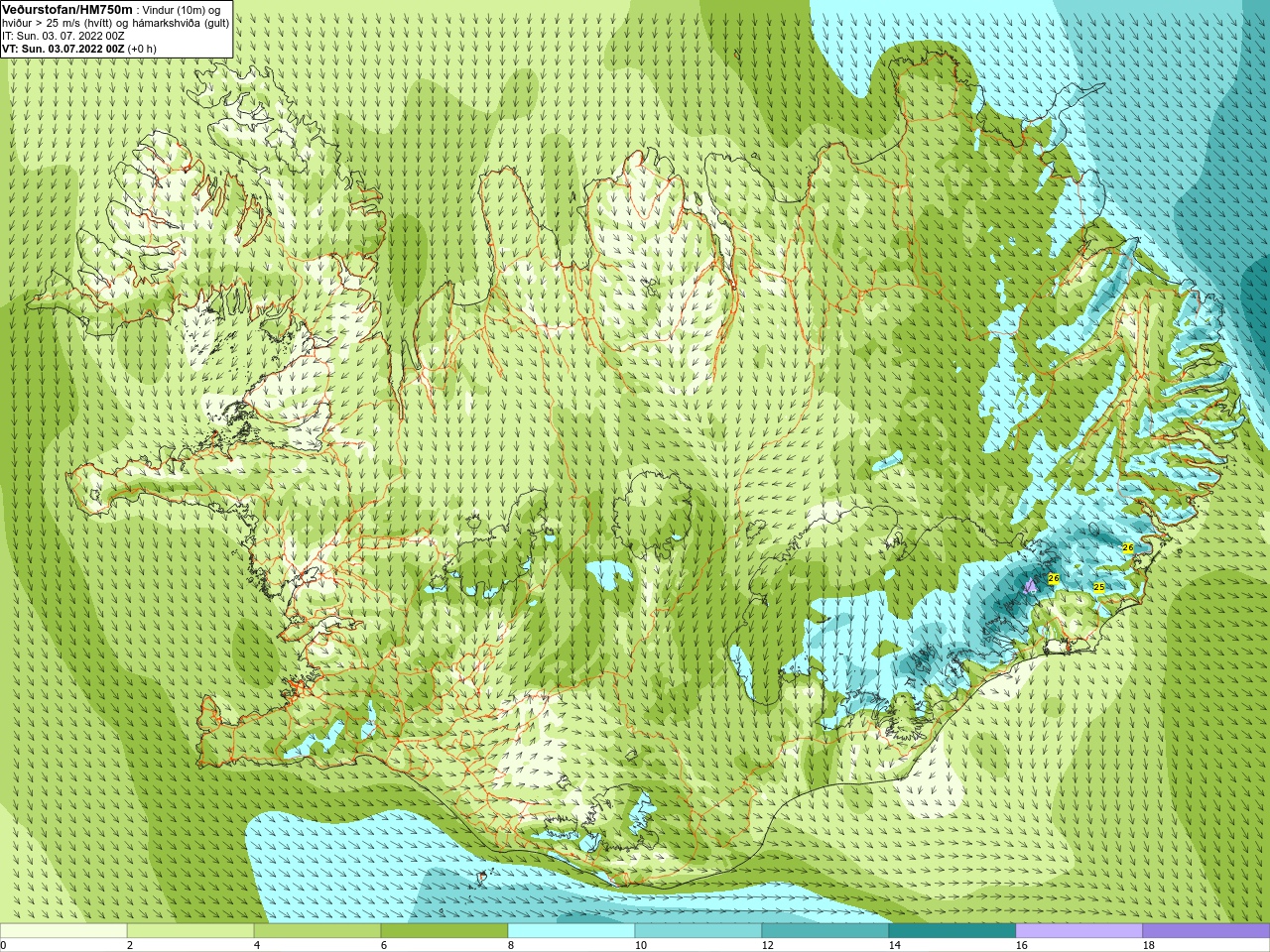Select the 4–6 m/s green legend swatch
The image size is (1270, 952).
(317, 931)
